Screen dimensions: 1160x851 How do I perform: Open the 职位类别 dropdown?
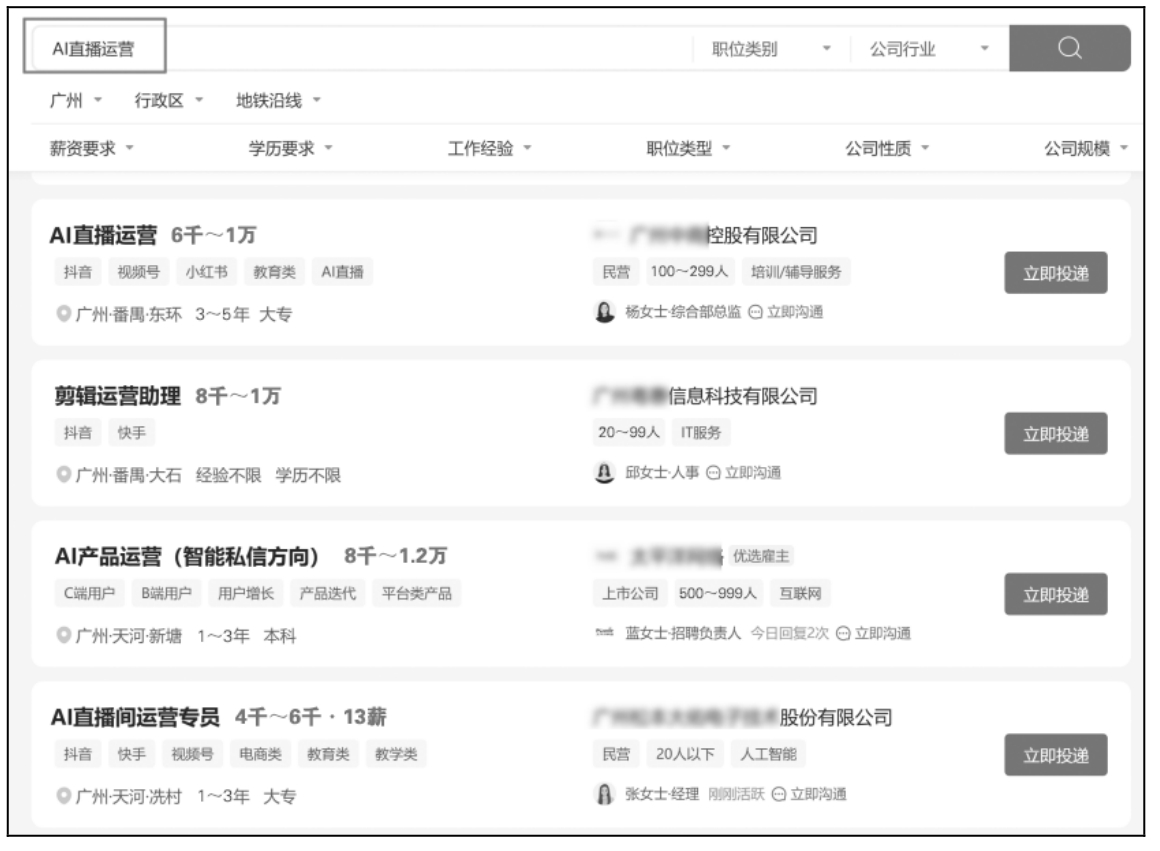click(770, 49)
